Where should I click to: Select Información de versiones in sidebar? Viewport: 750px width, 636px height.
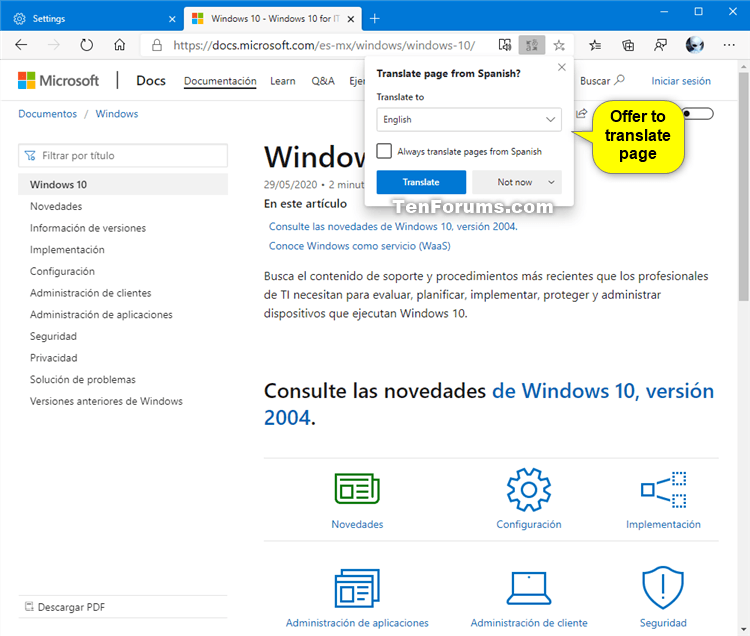(88, 228)
